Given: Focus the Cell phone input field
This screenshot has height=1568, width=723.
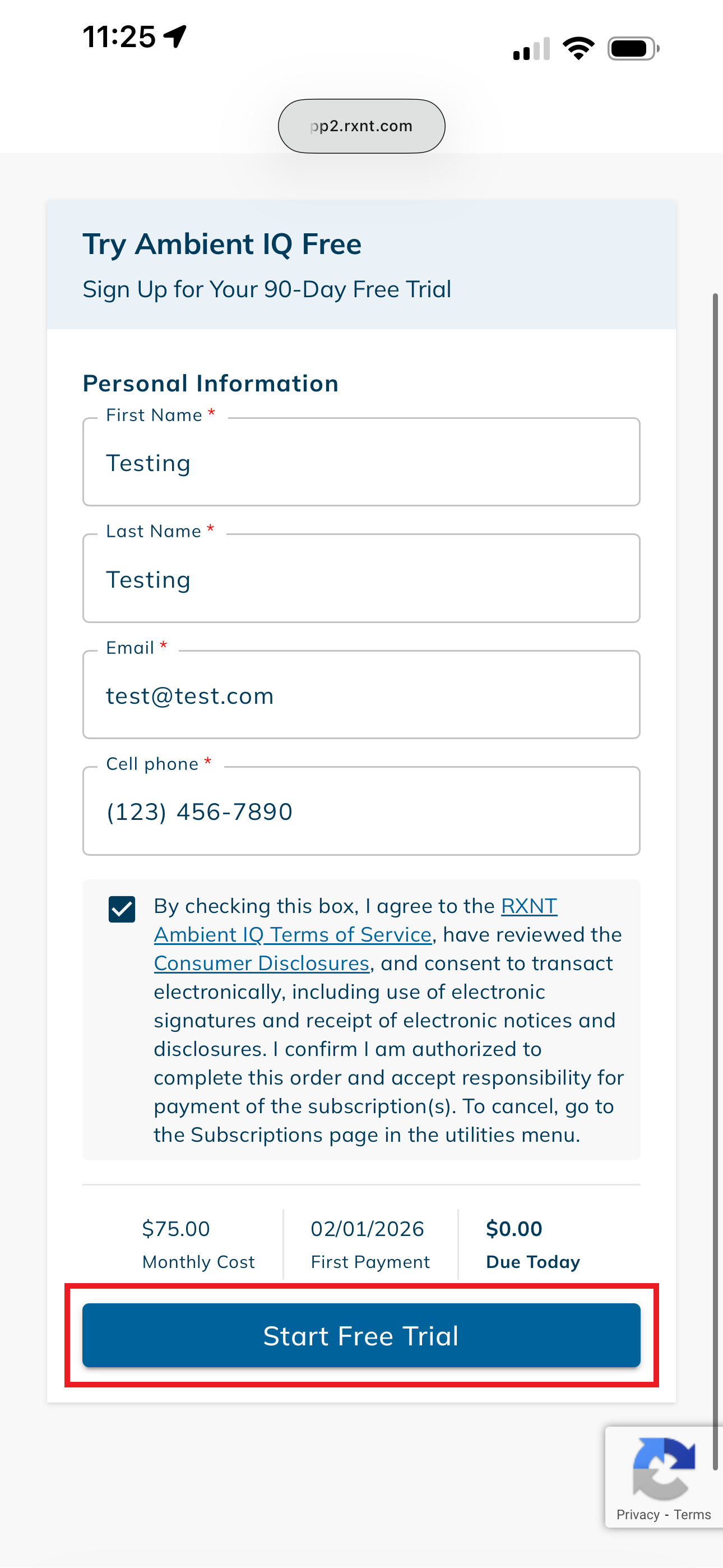Looking at the screenshot, I should (361, 811).
